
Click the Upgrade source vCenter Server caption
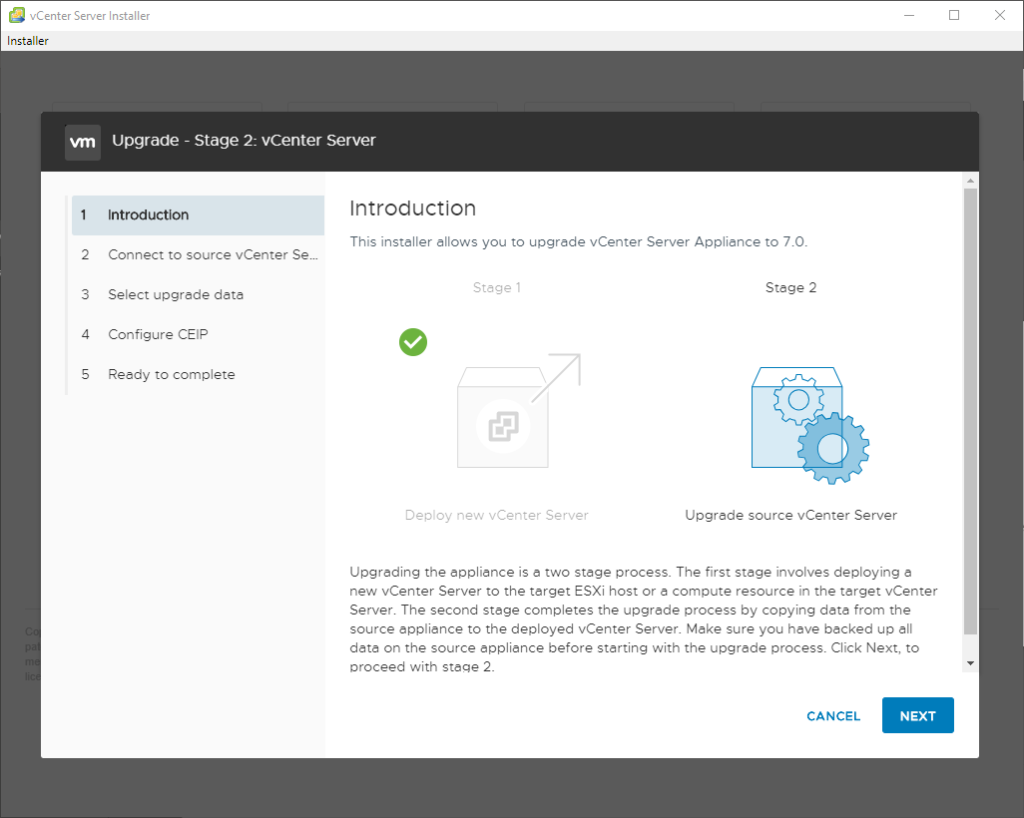[x=791, y=515]
